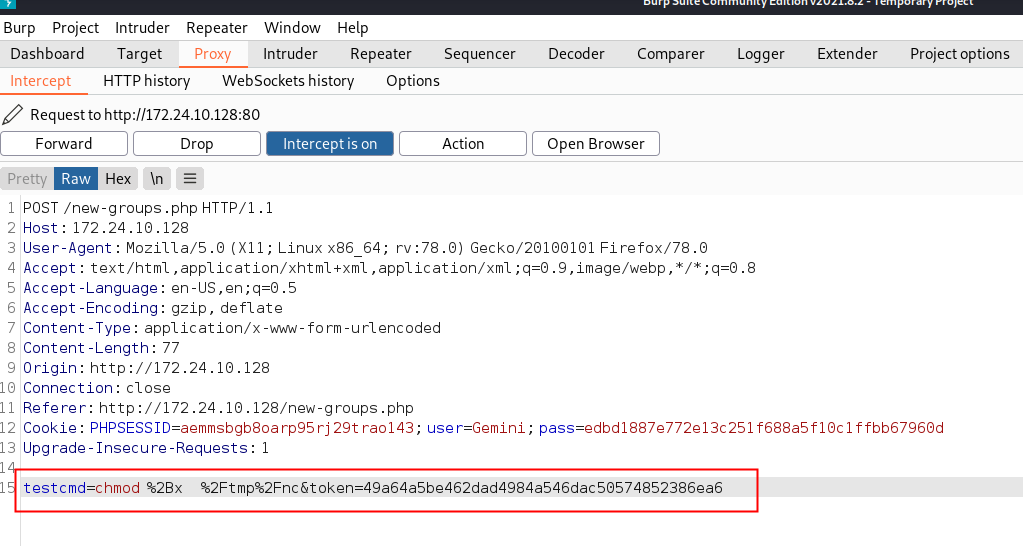Click the Content-Length value 77
The height and width of the screenshot is (546, 1023).
coord(171,348)
